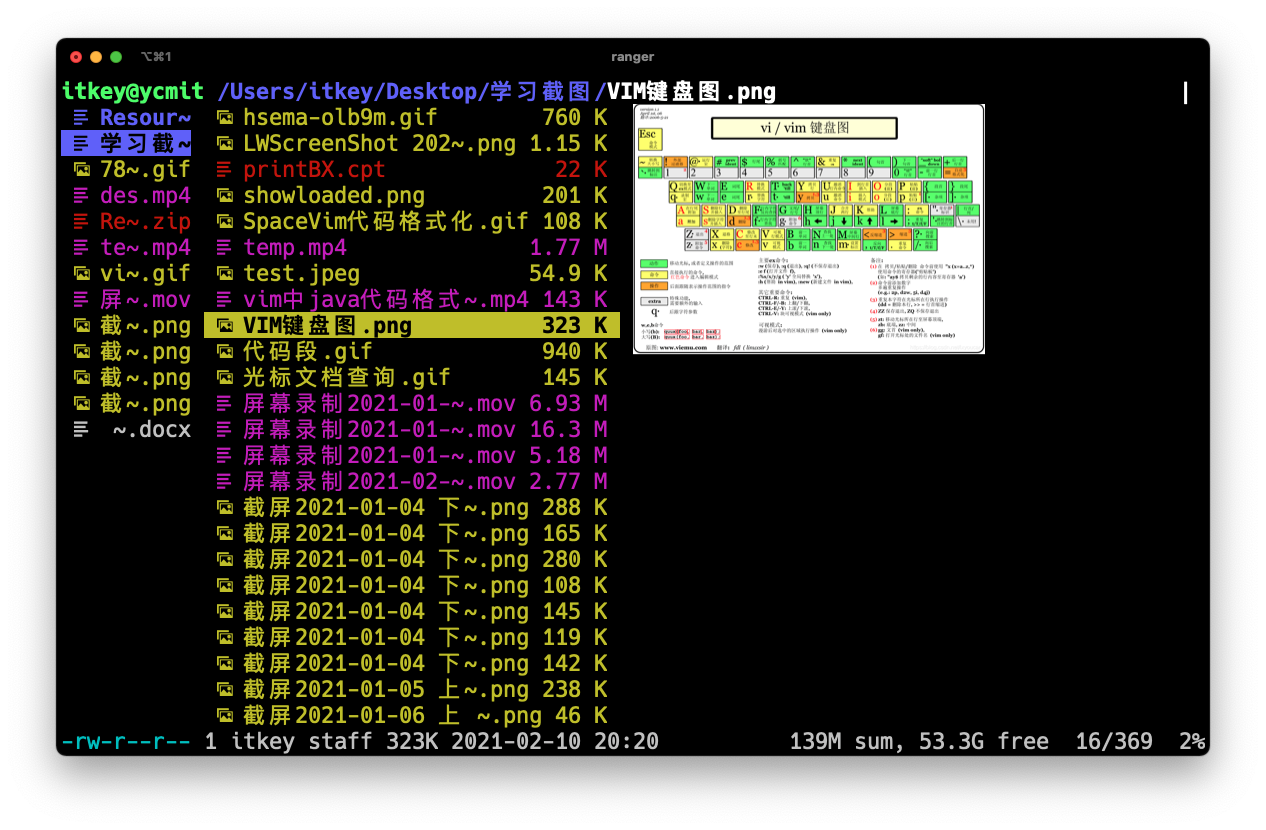Click the VIM键盘图.png name in the header path
The height and width of the screenshot is (830, 1266).
[x=691, y=92]
